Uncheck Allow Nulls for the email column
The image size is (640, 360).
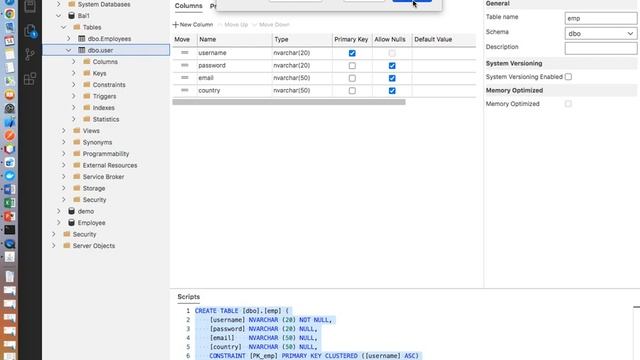[x=392, y=78]
